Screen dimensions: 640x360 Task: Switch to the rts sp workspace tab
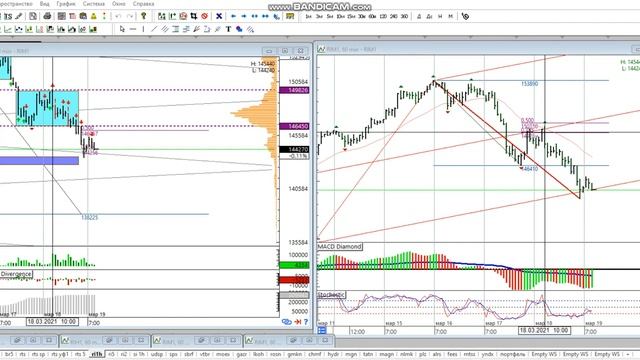coord(38,354)
